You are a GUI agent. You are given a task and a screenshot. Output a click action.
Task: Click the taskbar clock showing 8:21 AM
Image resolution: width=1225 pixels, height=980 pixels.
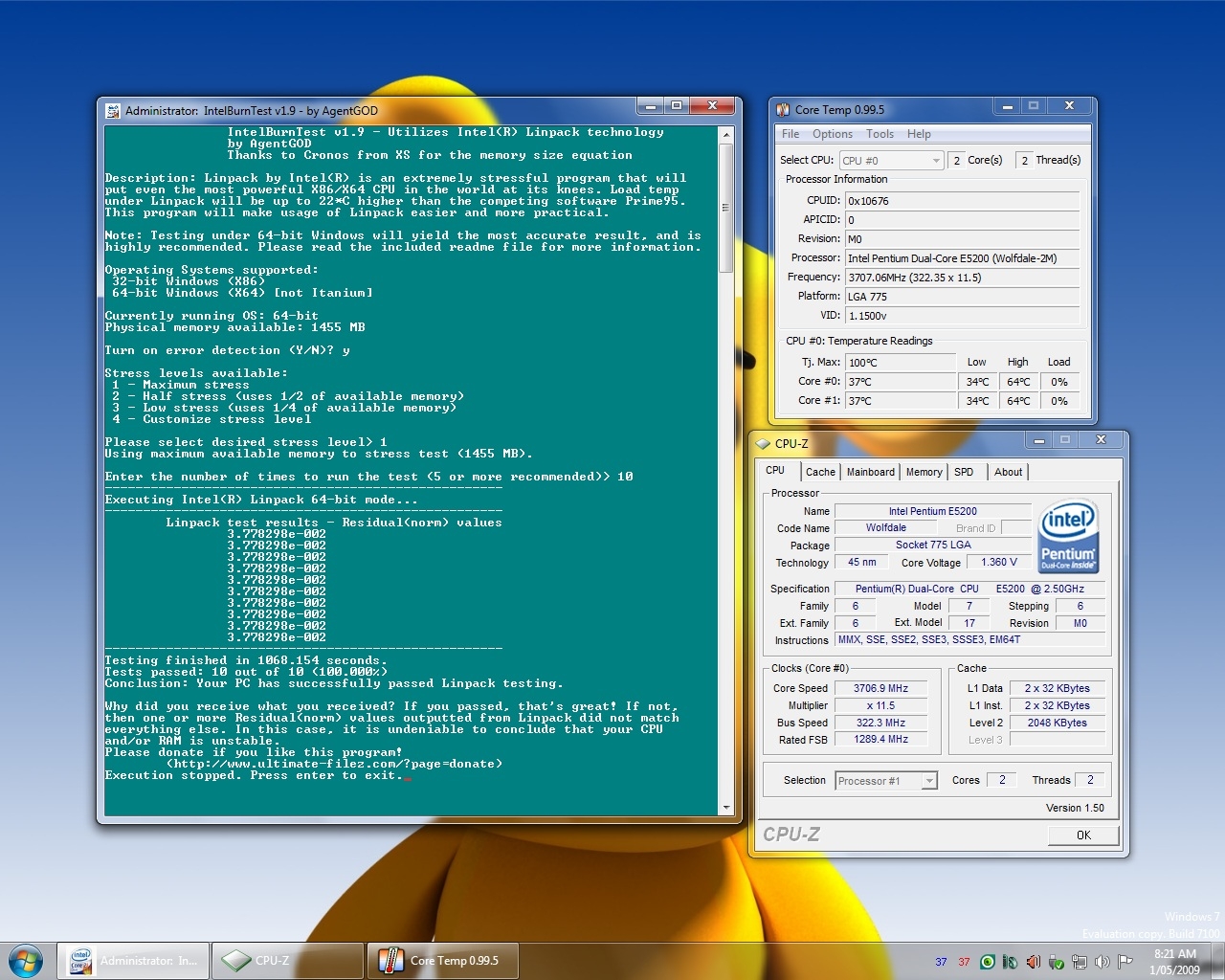pos(1174,962)
